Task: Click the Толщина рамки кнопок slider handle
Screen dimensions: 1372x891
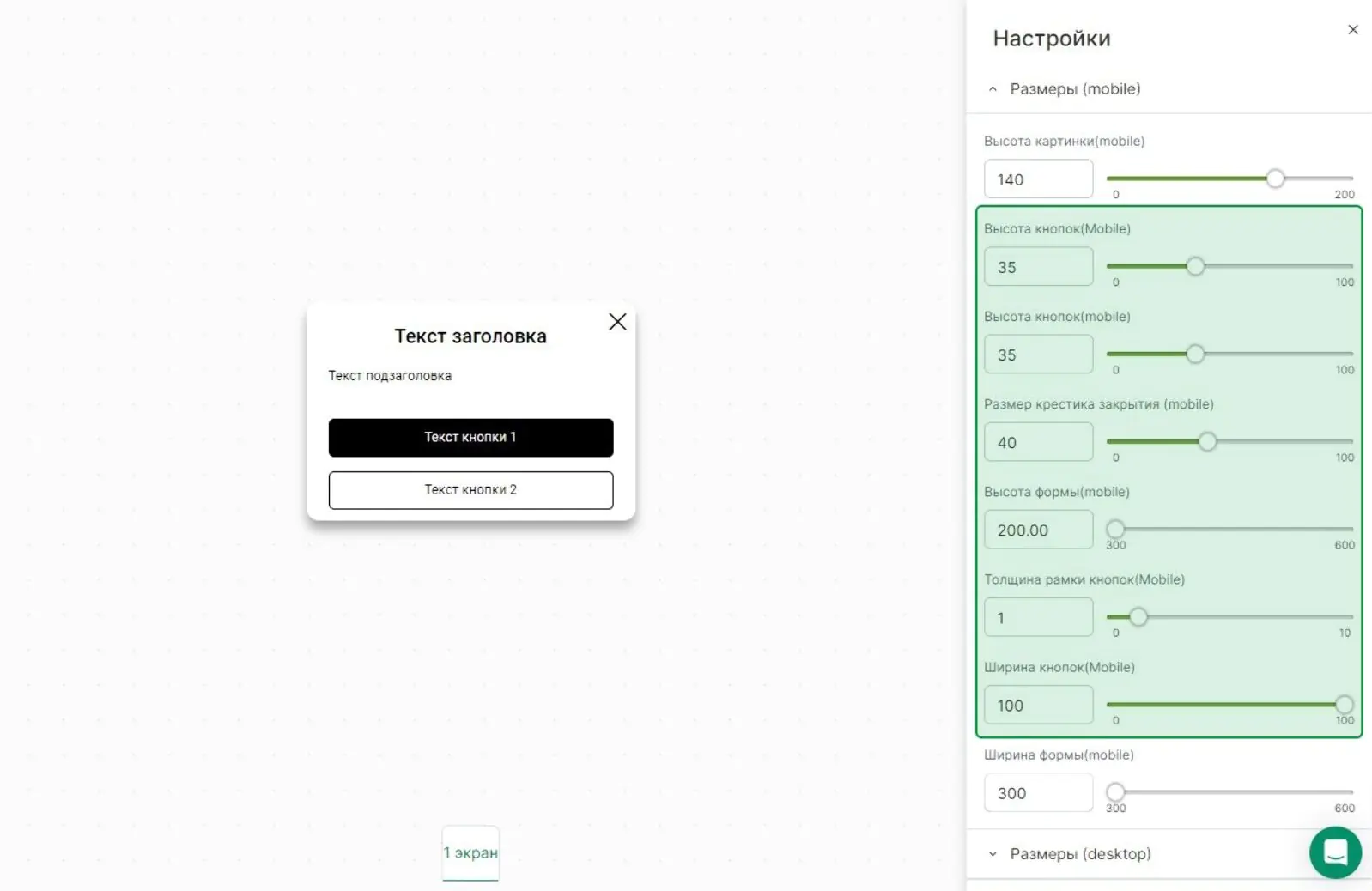Action: point(1138,617)
